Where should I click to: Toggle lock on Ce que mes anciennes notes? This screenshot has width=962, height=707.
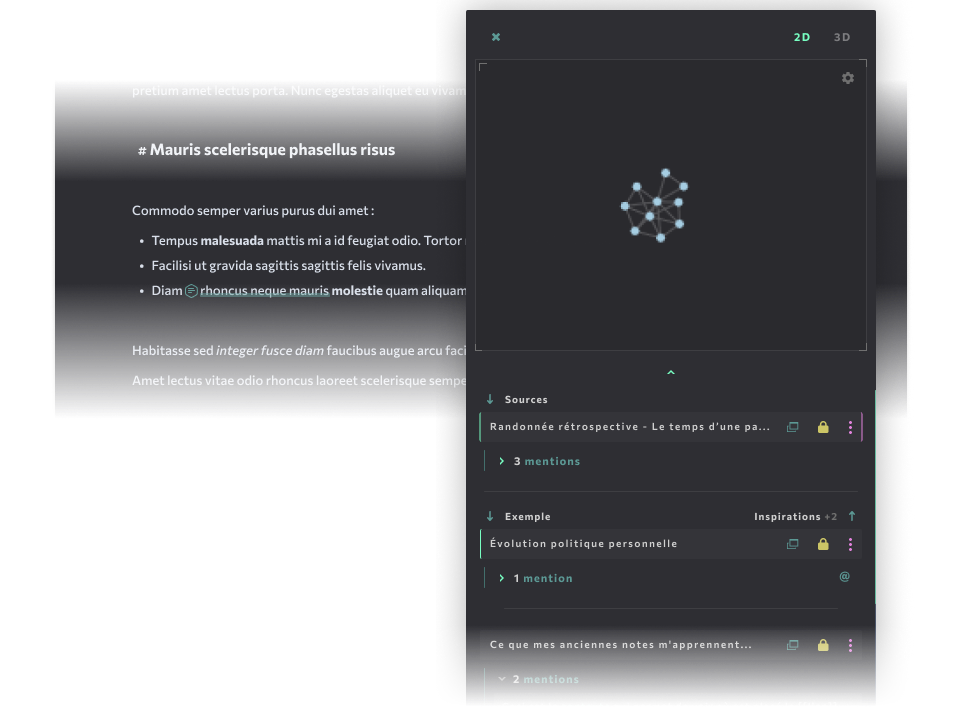point(823,645)
